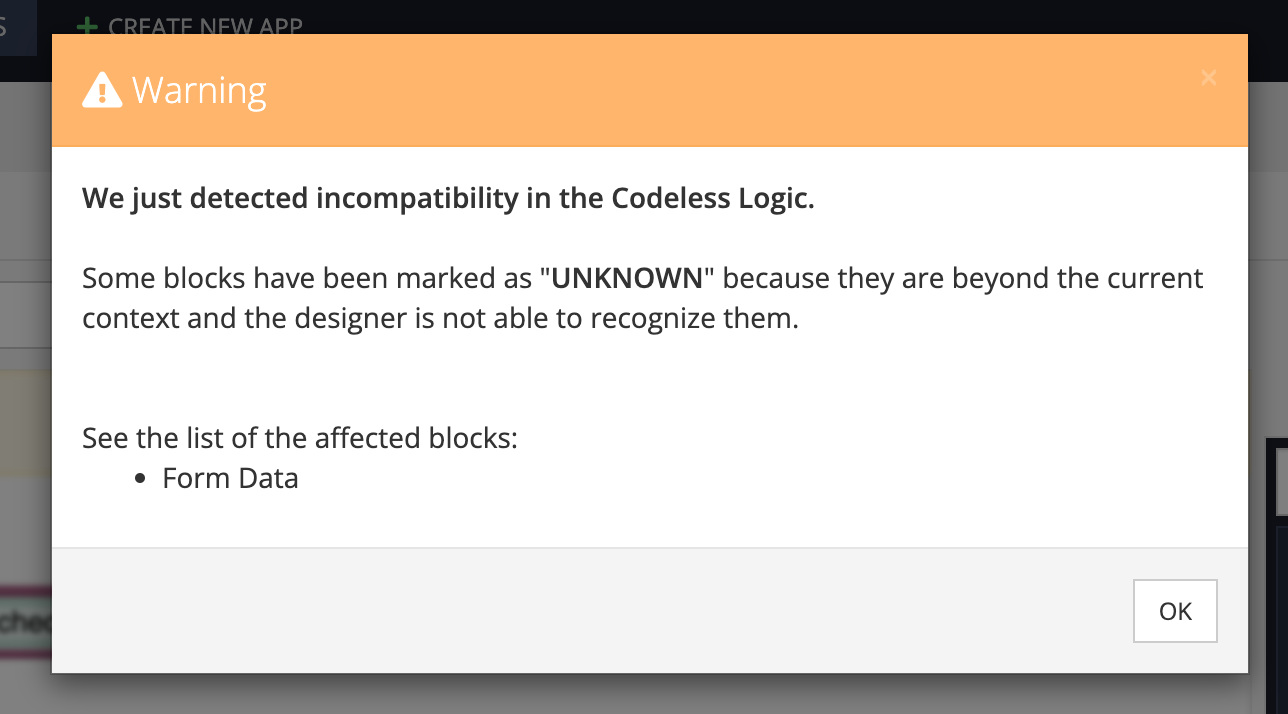Click the Warning title text
Viewport: 1288px width, 714px height.
coord(199,91)
